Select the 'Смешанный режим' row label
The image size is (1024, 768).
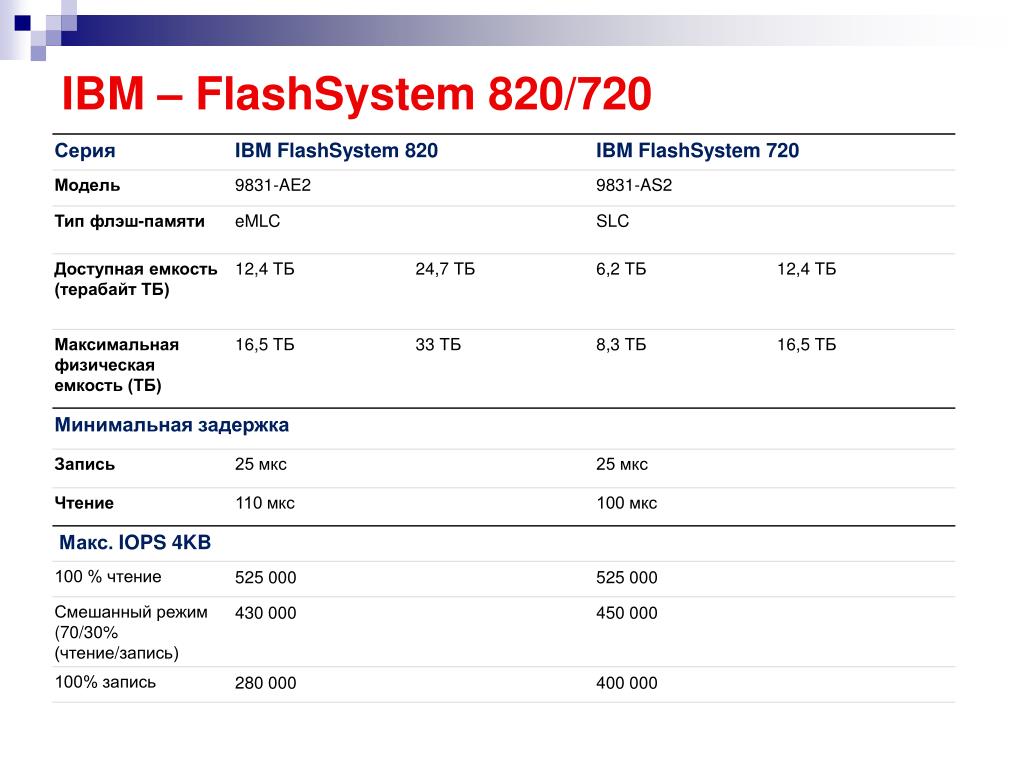pyautogui.click(x=131, y=632)
